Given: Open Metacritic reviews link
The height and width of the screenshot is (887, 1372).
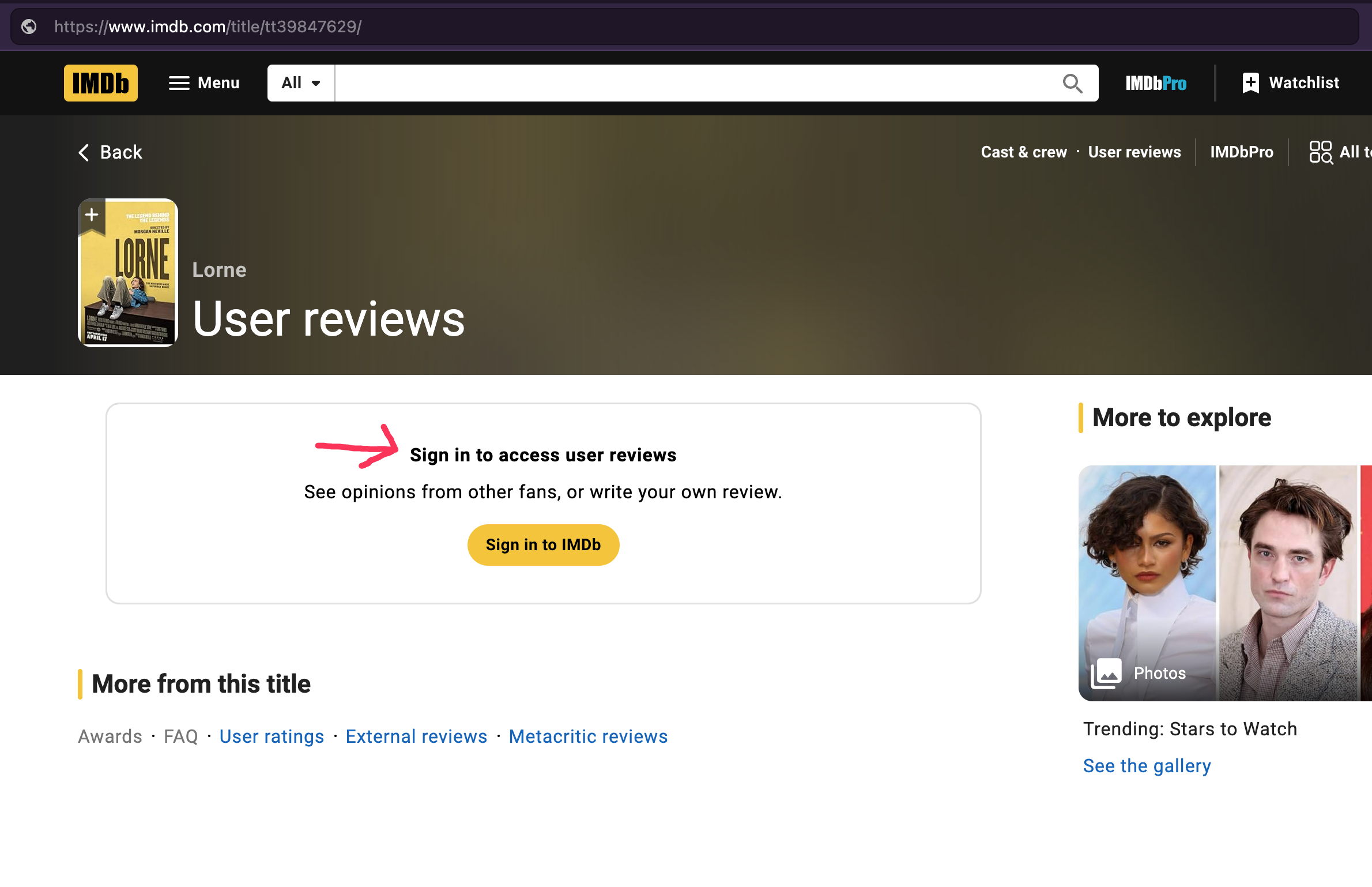Looking at the screenshot, I should pyautogui.click(x=588, y=736).
